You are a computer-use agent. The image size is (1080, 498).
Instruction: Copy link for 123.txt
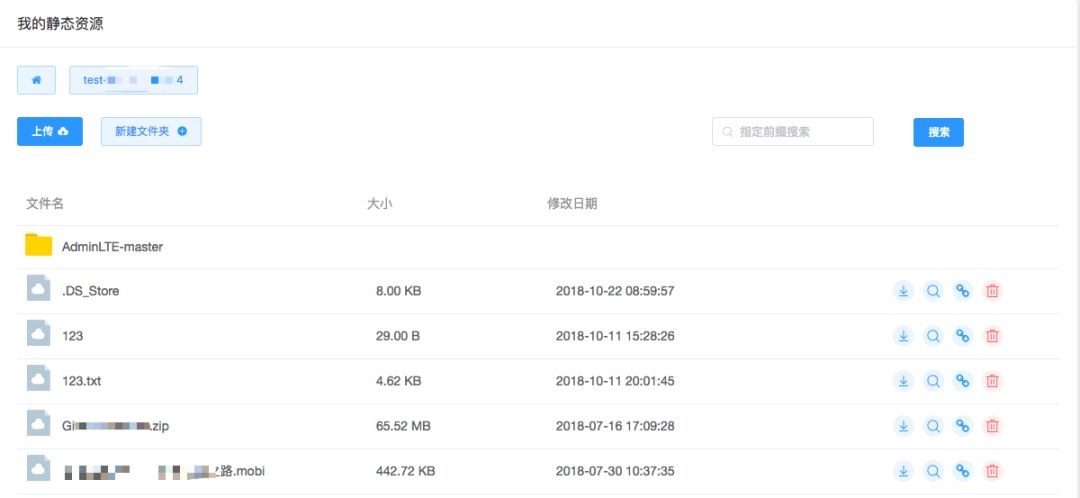[x=963, y=381]
